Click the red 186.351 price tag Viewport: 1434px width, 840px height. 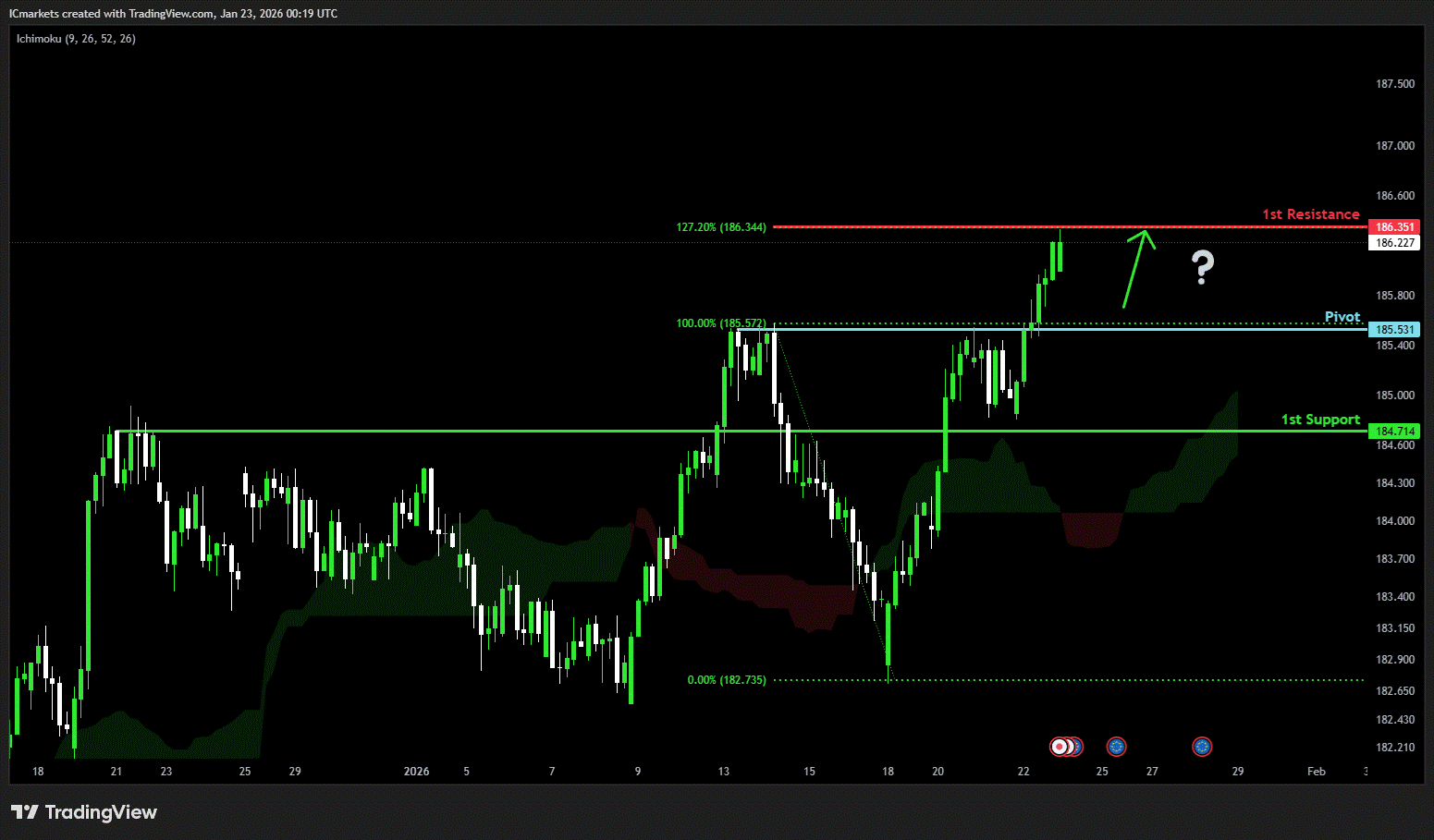tap(1394, 227)
